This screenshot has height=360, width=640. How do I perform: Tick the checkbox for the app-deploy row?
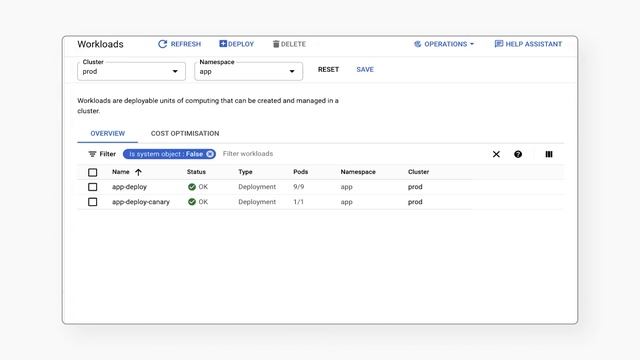tap(93, 187)
